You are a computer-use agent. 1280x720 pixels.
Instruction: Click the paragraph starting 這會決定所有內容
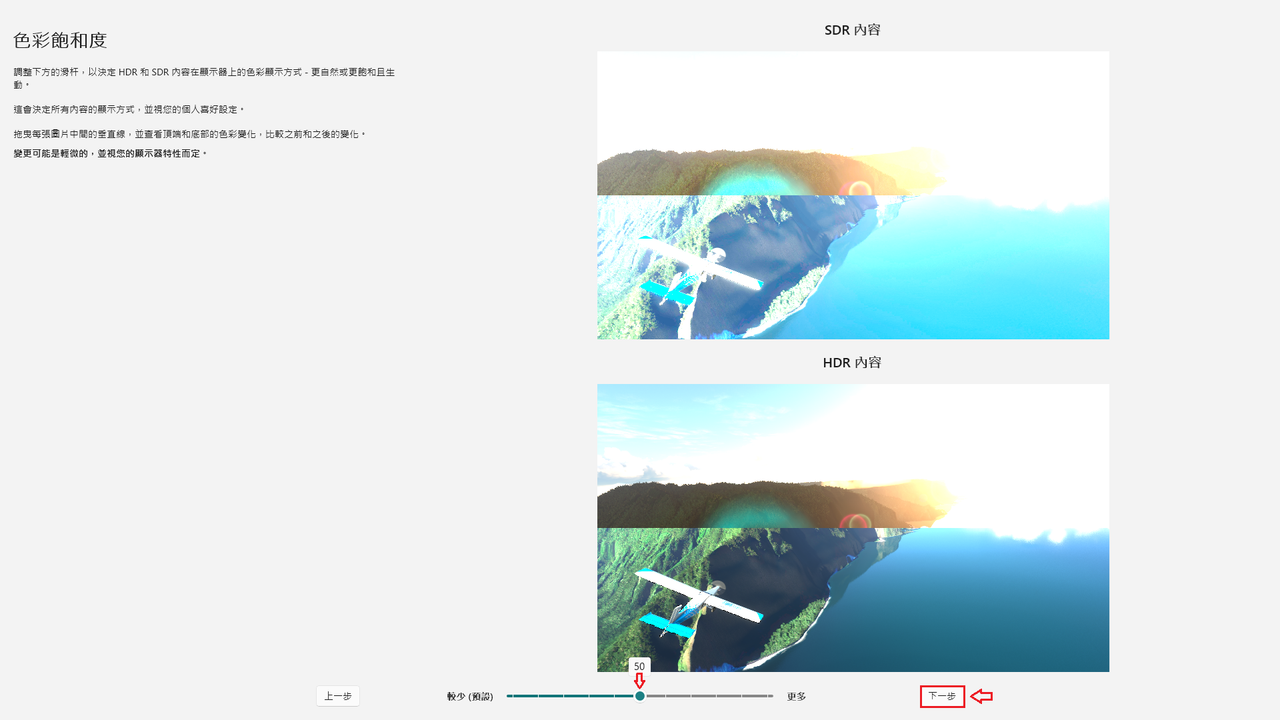point(129,109)
